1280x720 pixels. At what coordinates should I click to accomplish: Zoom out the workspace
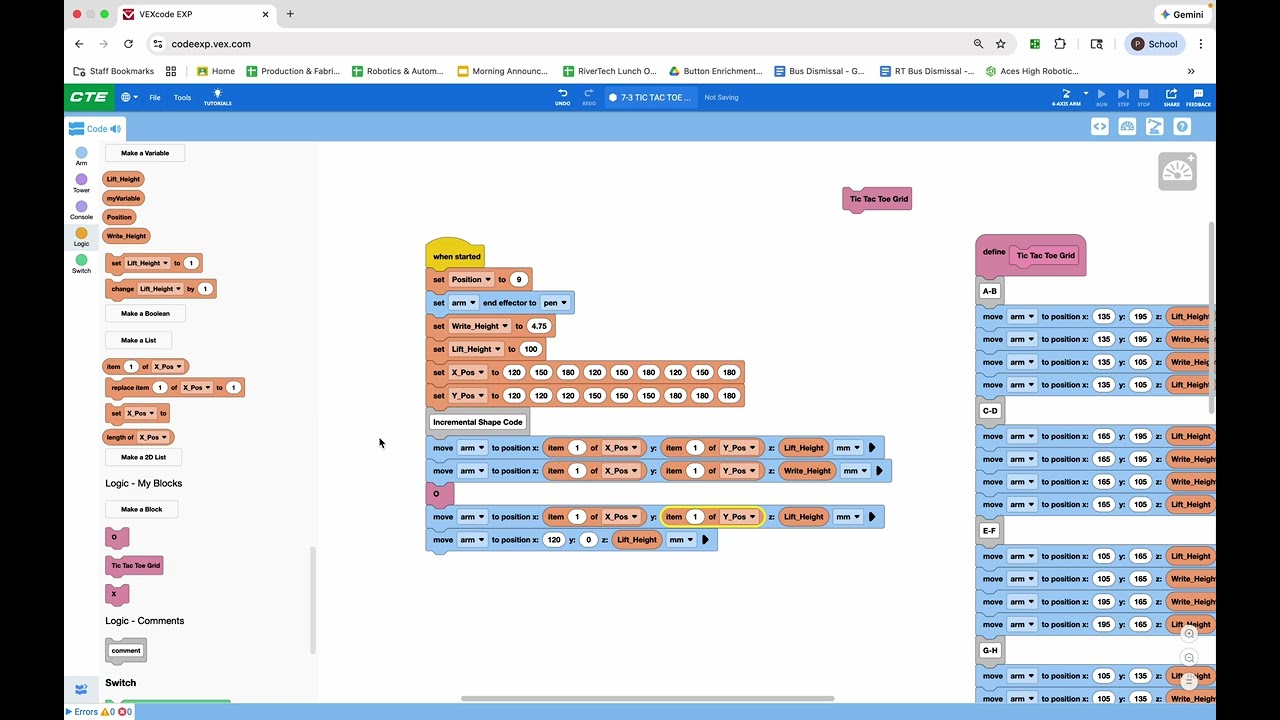[x=1189, y=658]
